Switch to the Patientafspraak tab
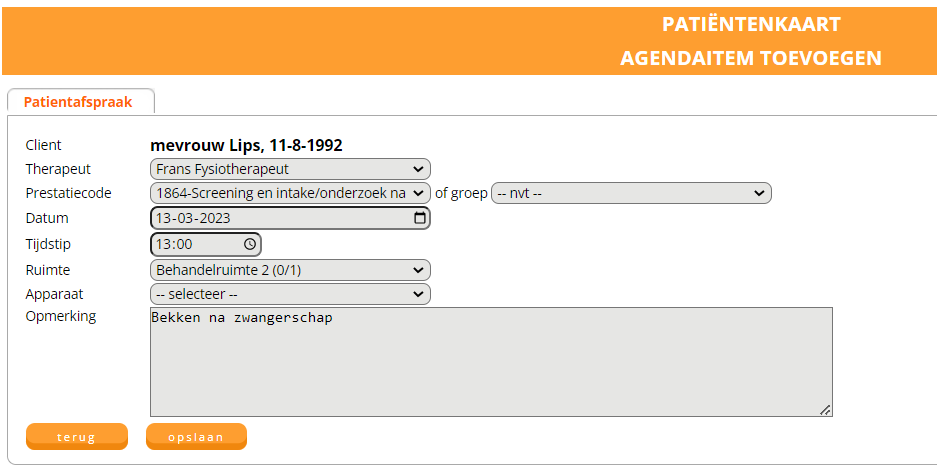 point(78,102)
